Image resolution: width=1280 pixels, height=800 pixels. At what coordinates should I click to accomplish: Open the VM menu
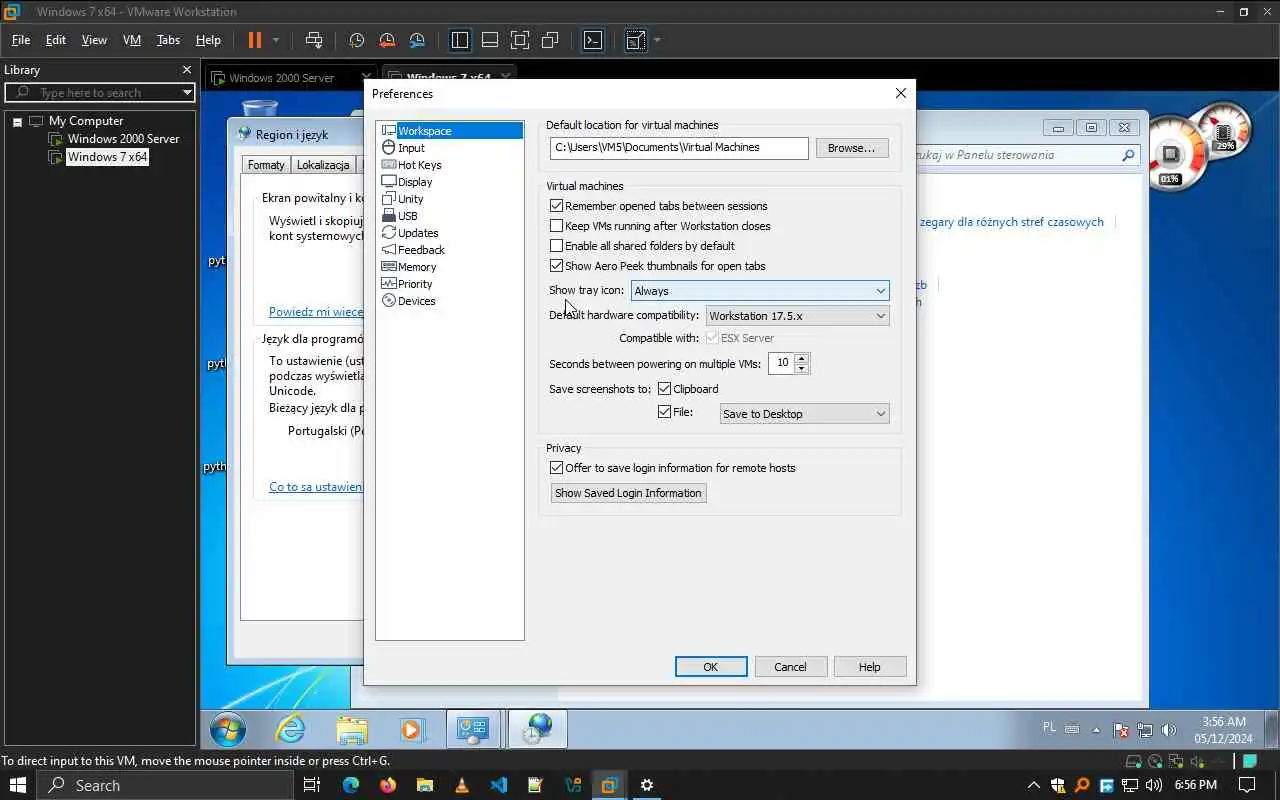[x=132, y=40]
